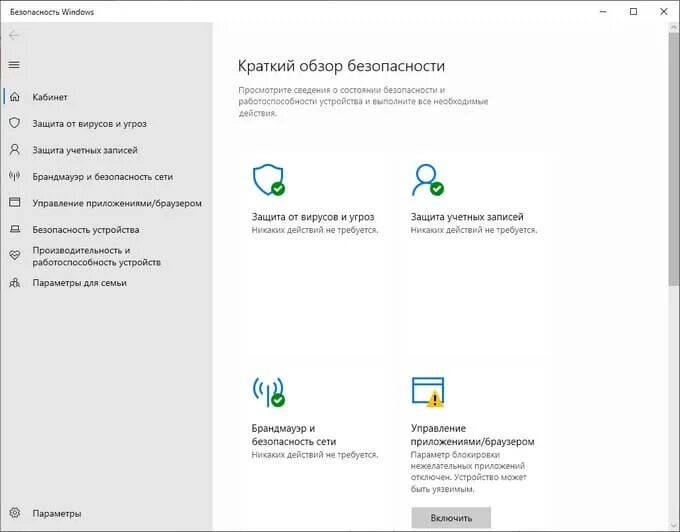This screenshot has width=680, height=532.
Task: Close the Безопасность Windows window
Action: [664, 12]
